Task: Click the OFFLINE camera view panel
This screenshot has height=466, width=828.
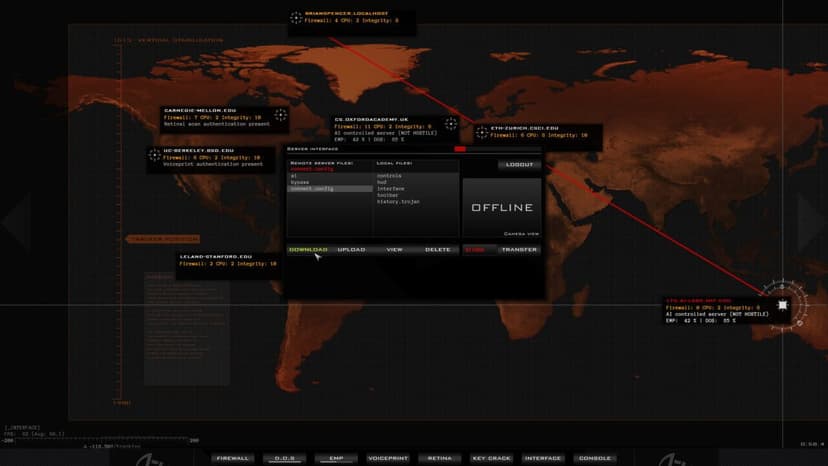Action: [502, 208]
